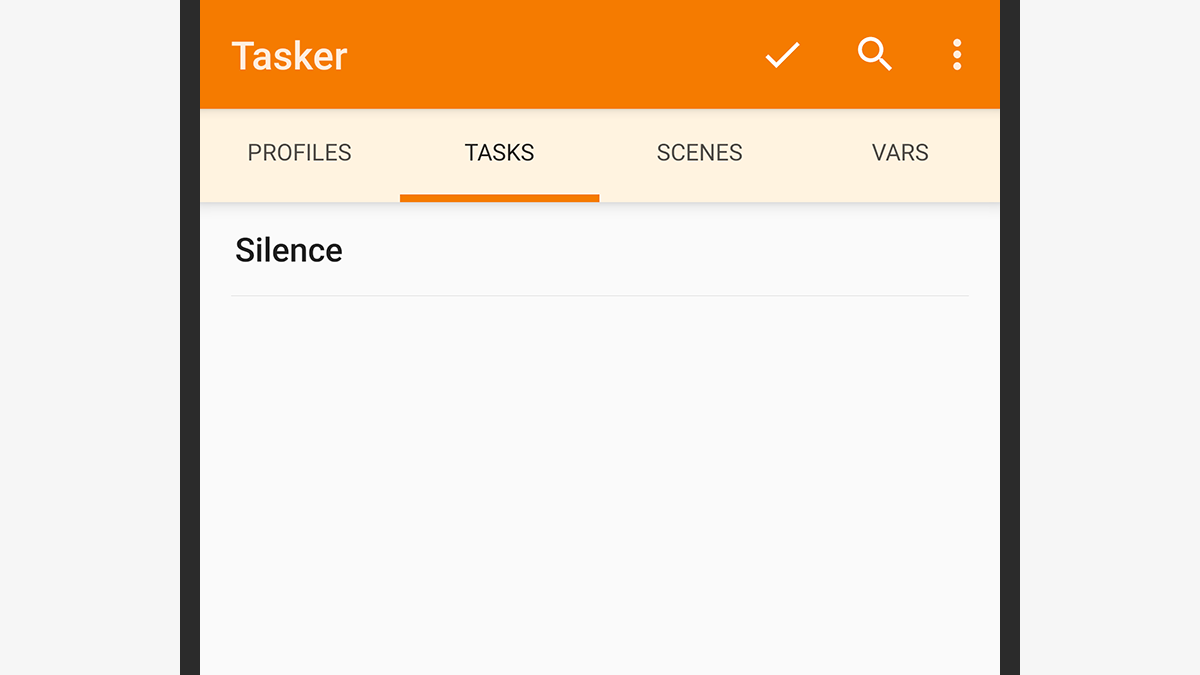1200x675 pixels.
Task: Click the orange underline beneath TASKS
Action: [499, 198]
